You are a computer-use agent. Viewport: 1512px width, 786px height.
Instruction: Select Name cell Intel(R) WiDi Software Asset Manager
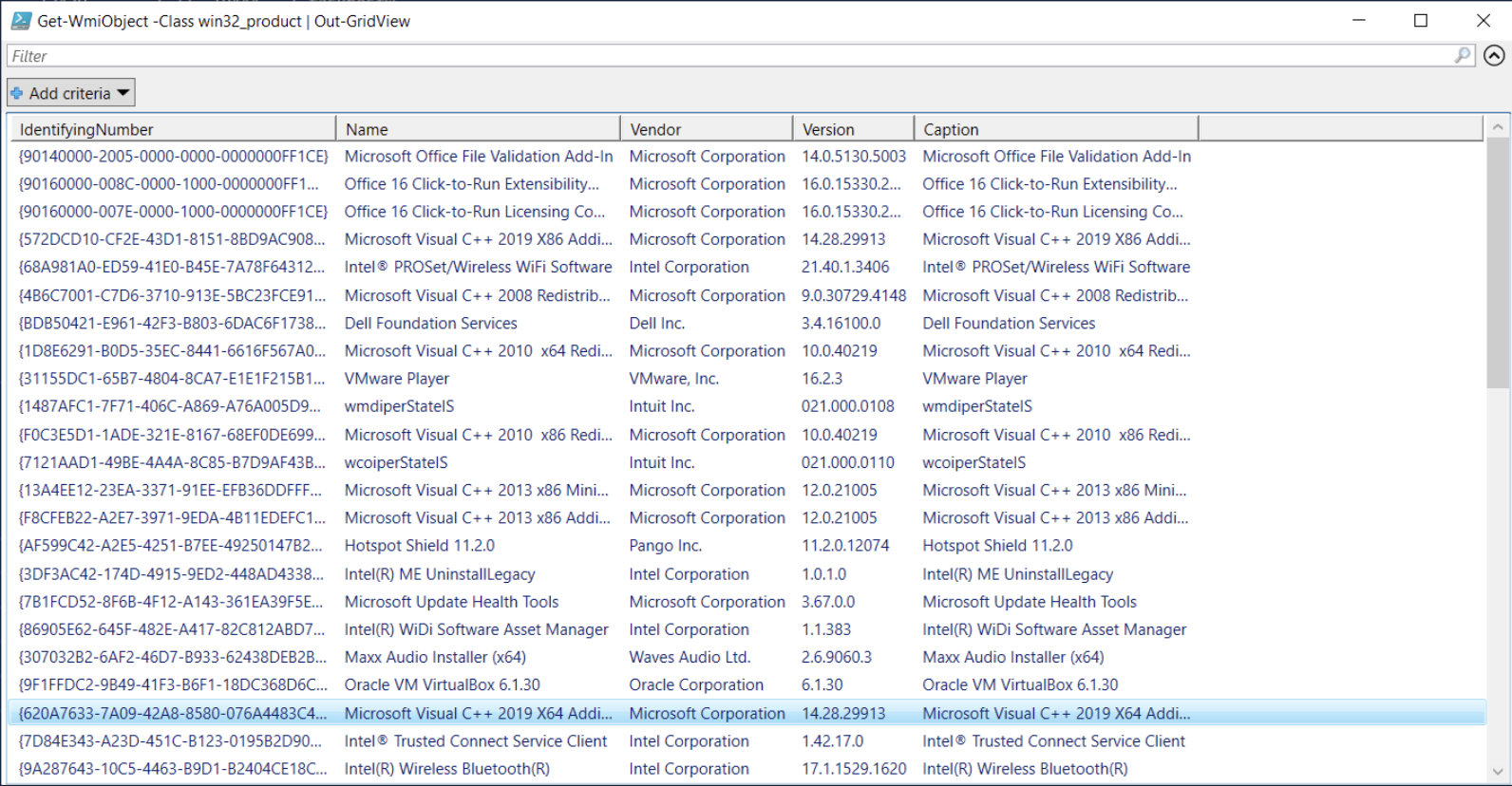coord(476,629)
